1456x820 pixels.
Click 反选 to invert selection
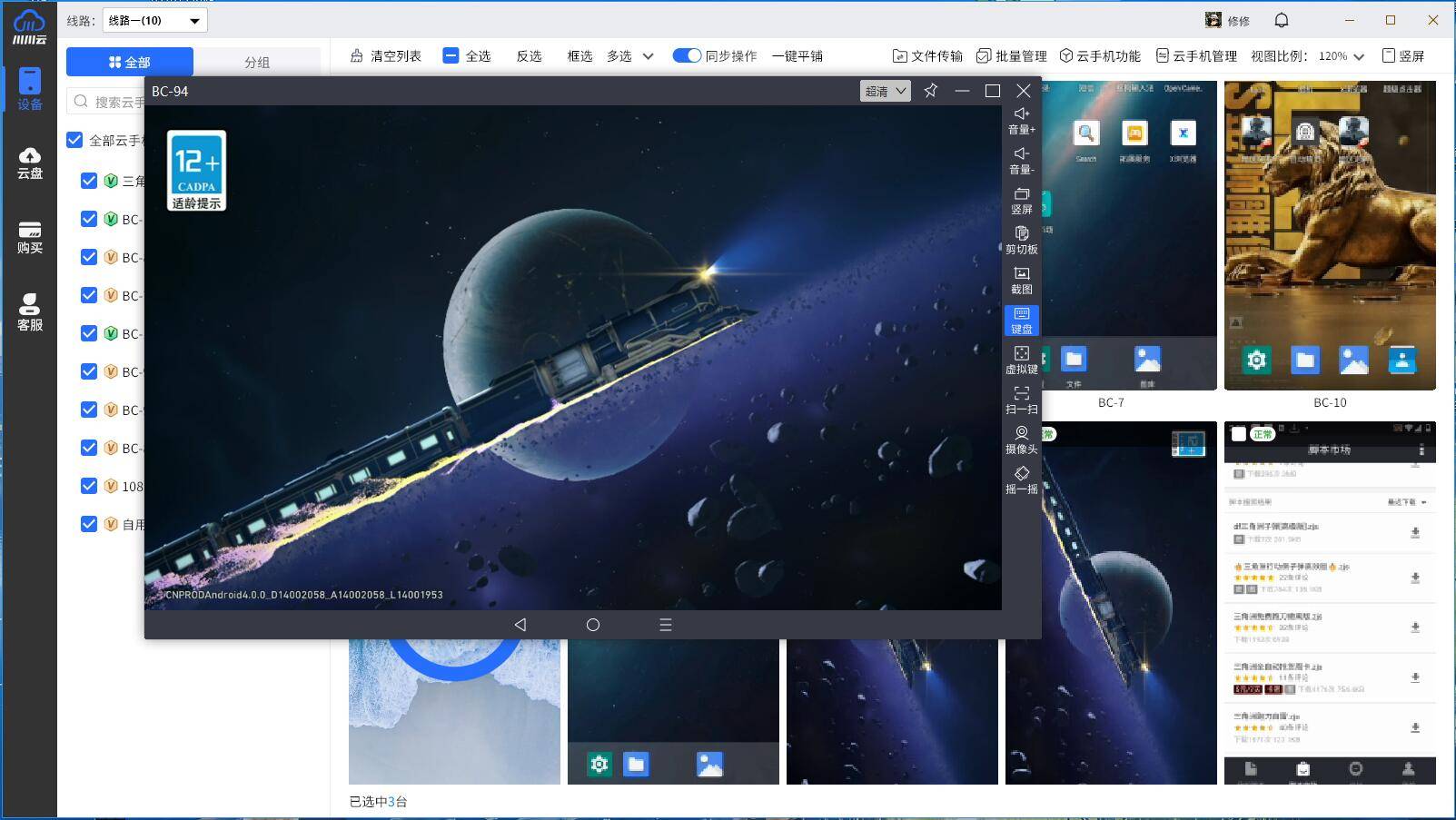click(x=530, y=55)
